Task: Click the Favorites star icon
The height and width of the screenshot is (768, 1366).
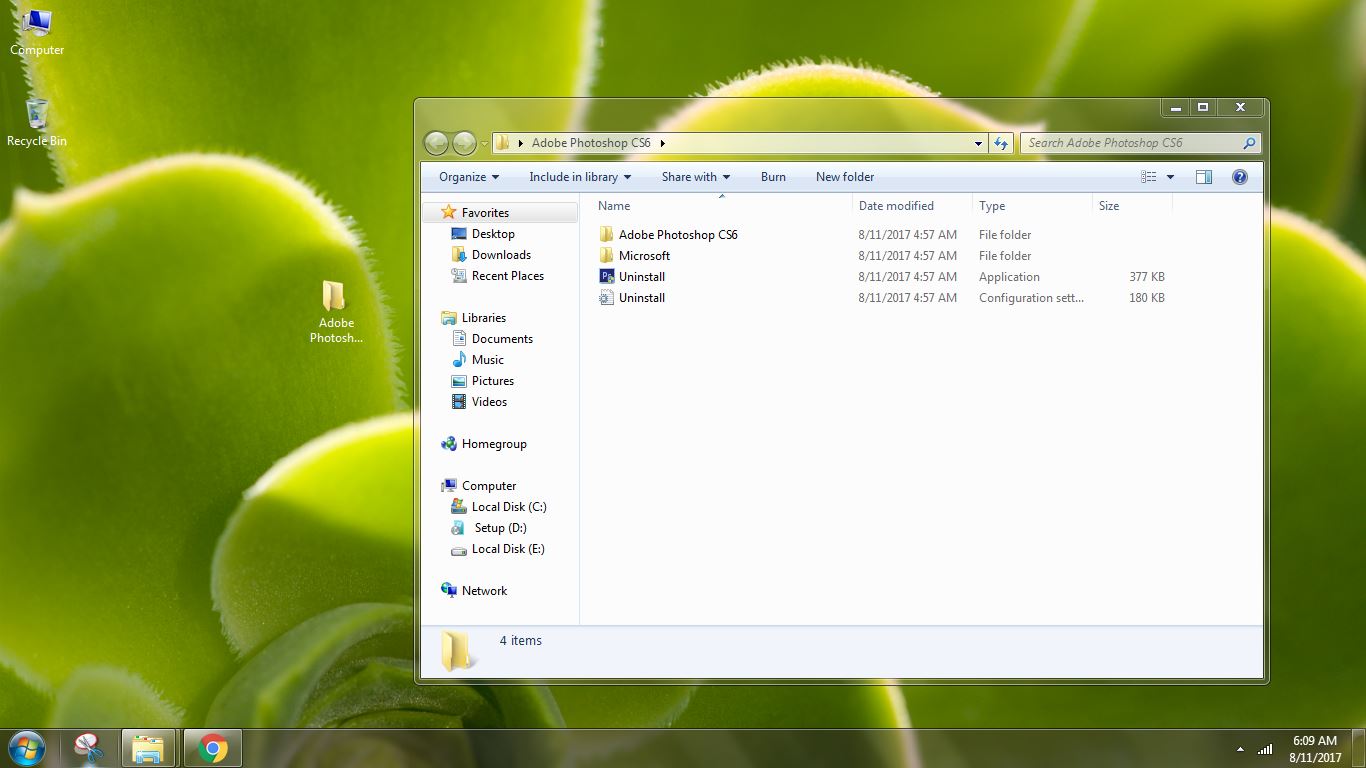Action: (x=449, y=212)
